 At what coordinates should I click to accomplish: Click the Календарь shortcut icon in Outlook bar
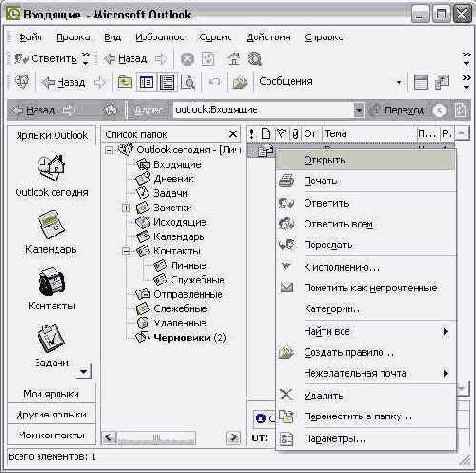click(x=51, y=224)
